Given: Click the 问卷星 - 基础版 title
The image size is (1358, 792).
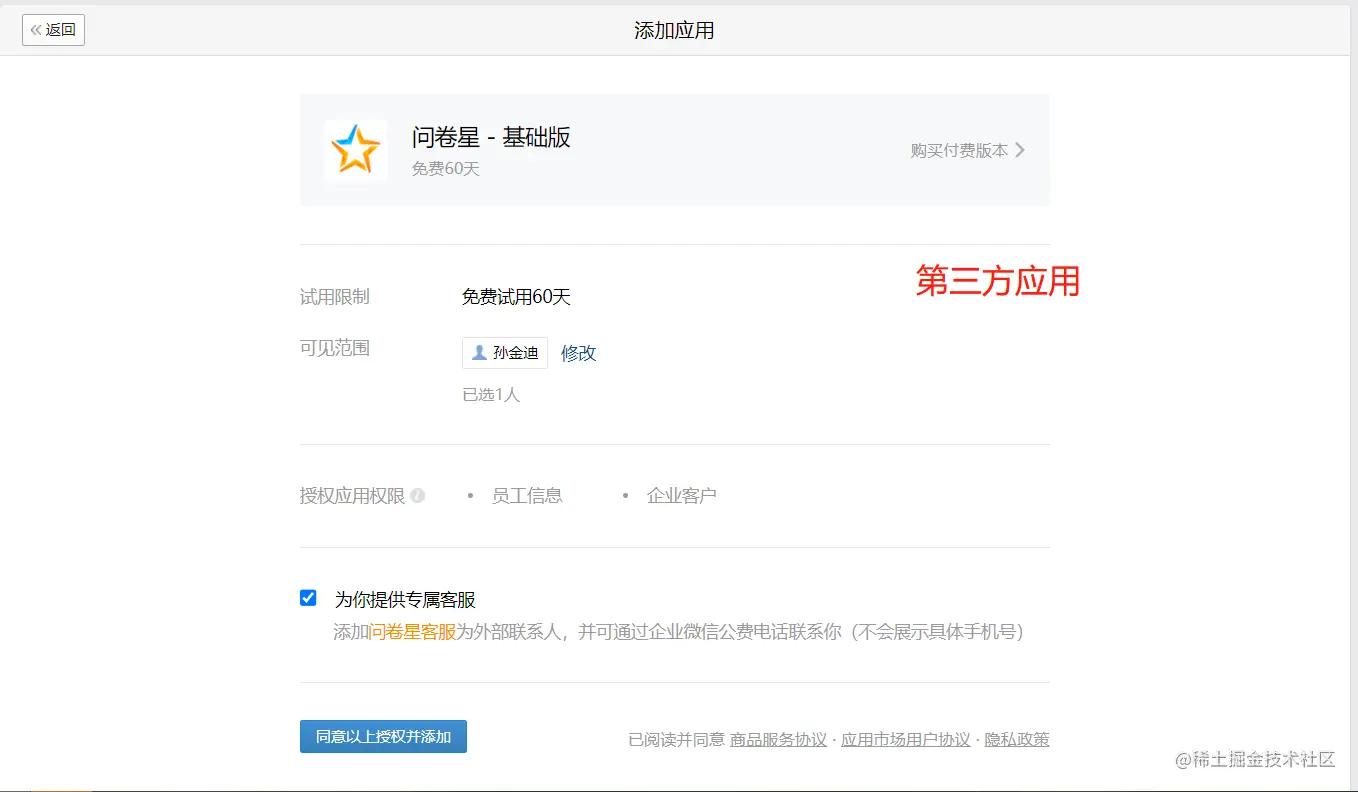Looking at the screenshot, I should (491, 137).
